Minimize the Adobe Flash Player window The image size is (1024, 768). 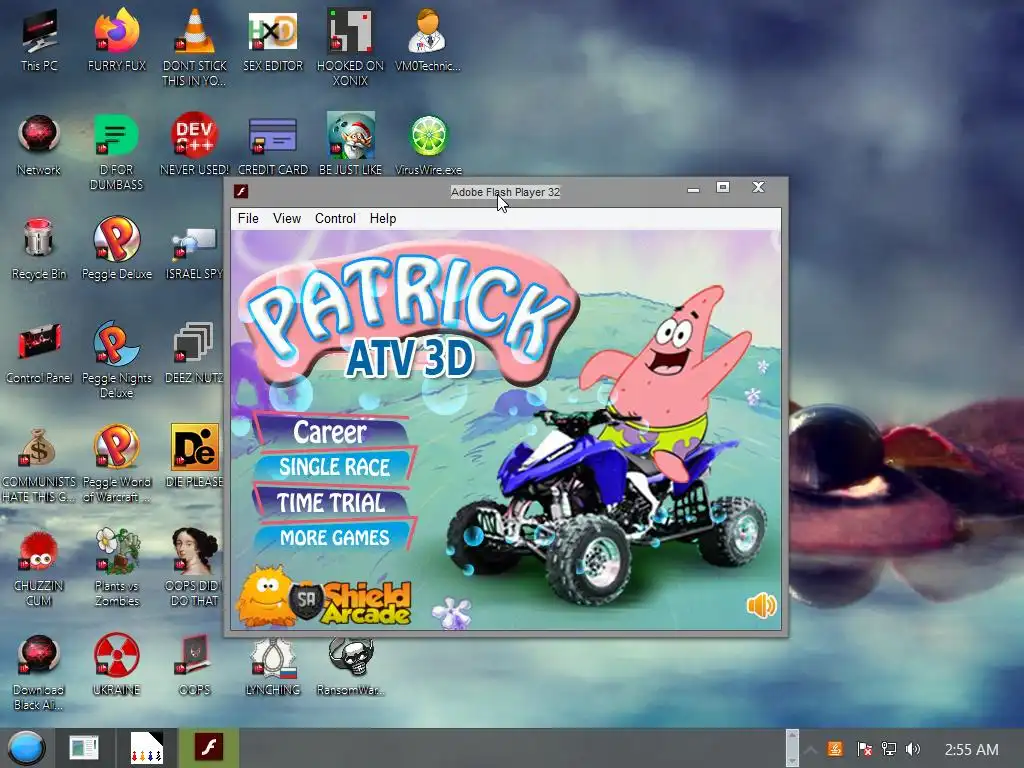click(x=694, y=189)
